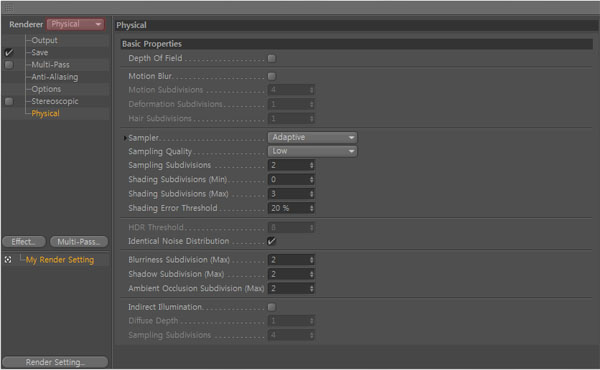Click the Render Setting... button
Screen dimensions: 600x370
tap(55, 362)
